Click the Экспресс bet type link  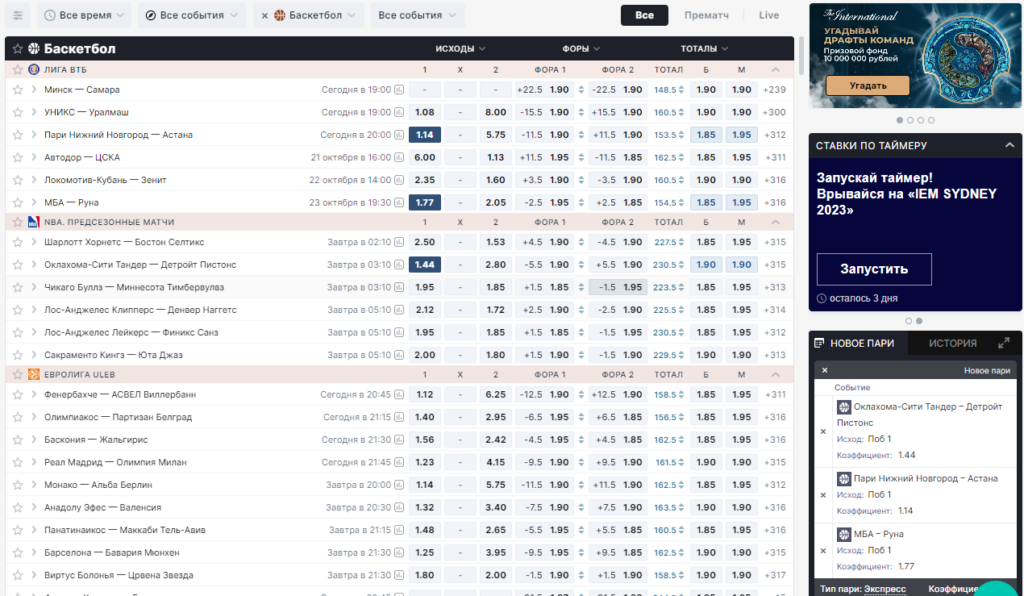click(884, 589)
